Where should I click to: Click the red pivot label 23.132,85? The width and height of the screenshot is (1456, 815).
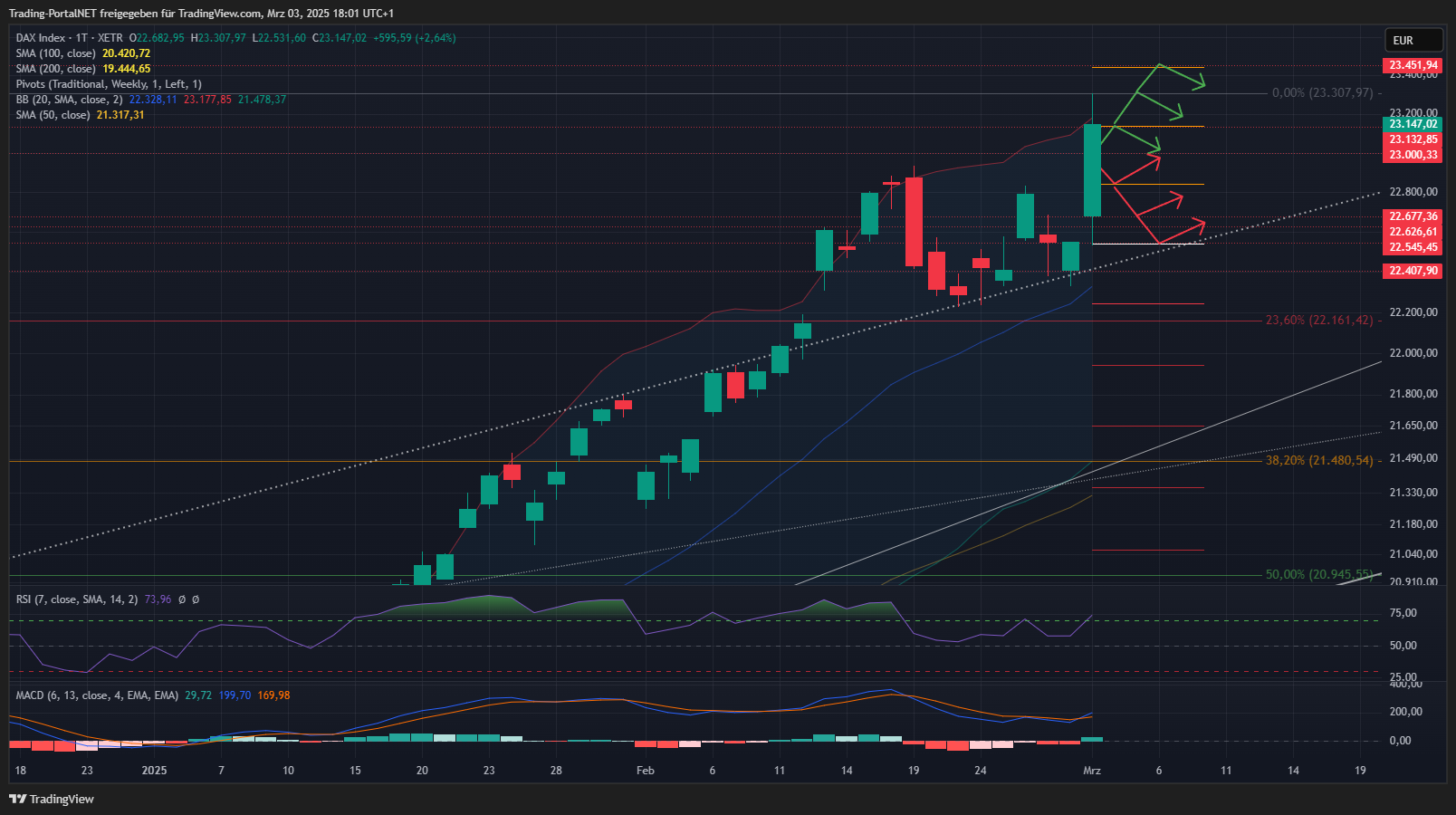pyautogui.click(x=1413, y=139)
